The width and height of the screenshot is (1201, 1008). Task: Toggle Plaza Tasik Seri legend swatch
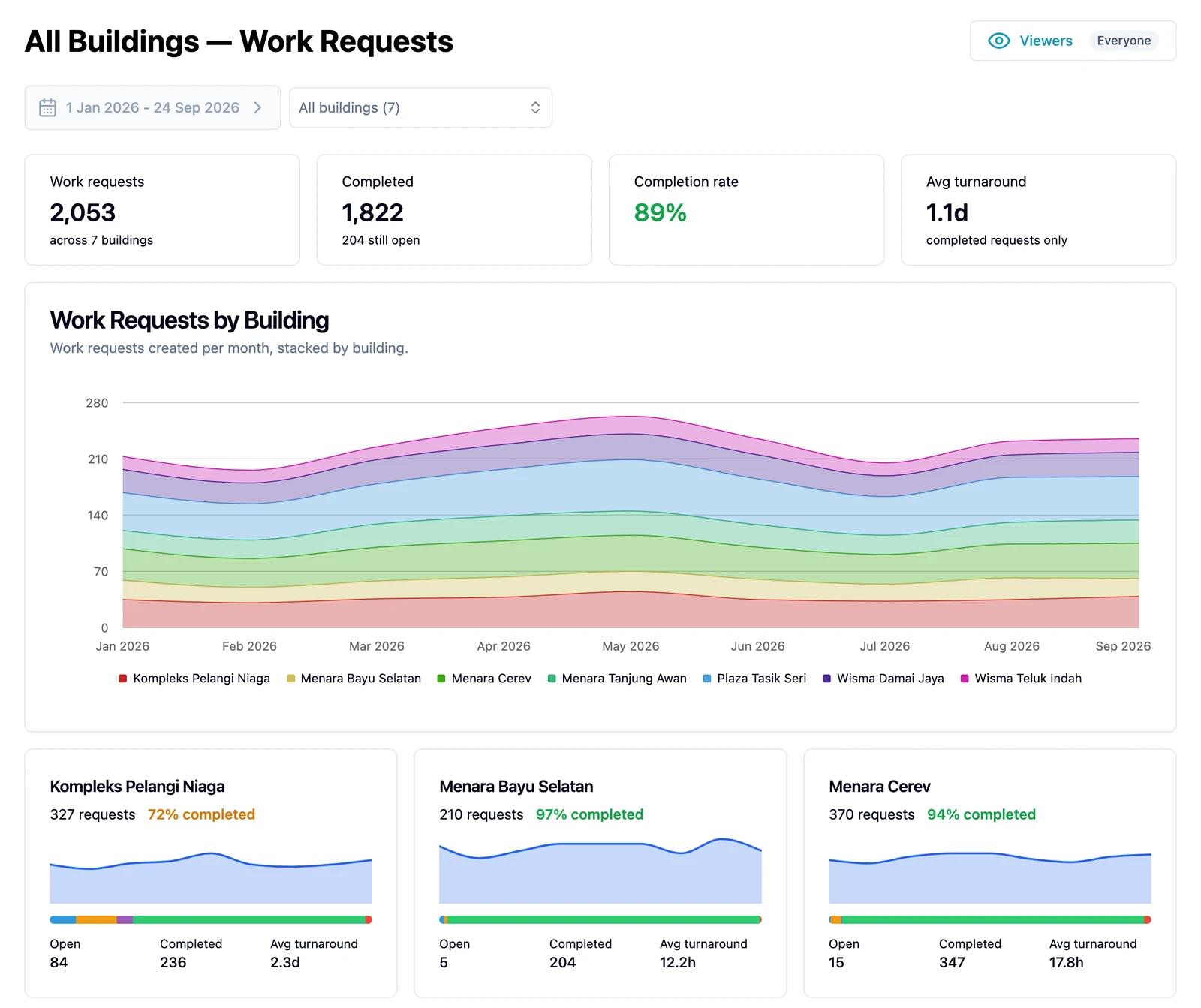pyautogui.click(x=706, y=679)
